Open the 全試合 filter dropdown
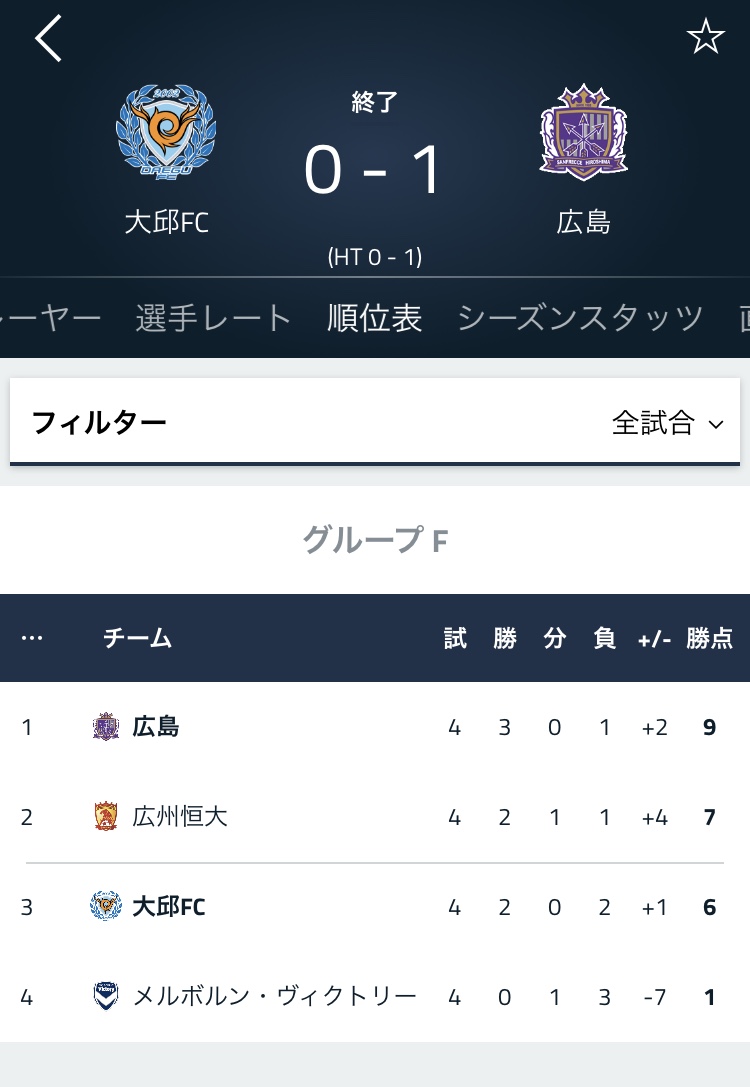Viewport: 750px width, 1087px height. pos(668,423)
